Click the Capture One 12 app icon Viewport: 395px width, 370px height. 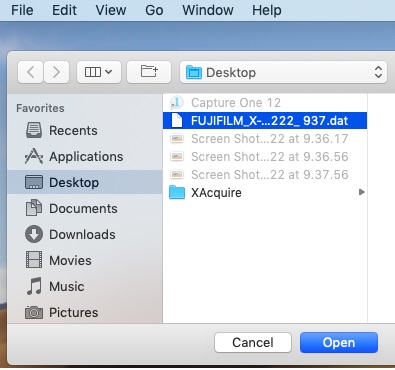pyautogui.click(x=177, y=103)
